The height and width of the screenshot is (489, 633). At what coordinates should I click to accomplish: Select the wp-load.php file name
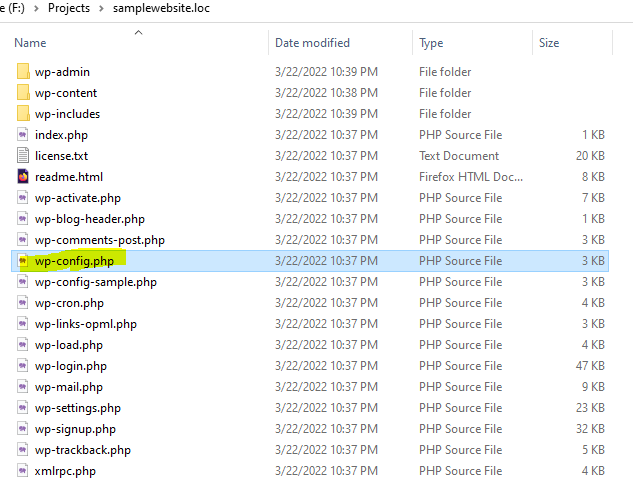[x=69, y=345]
